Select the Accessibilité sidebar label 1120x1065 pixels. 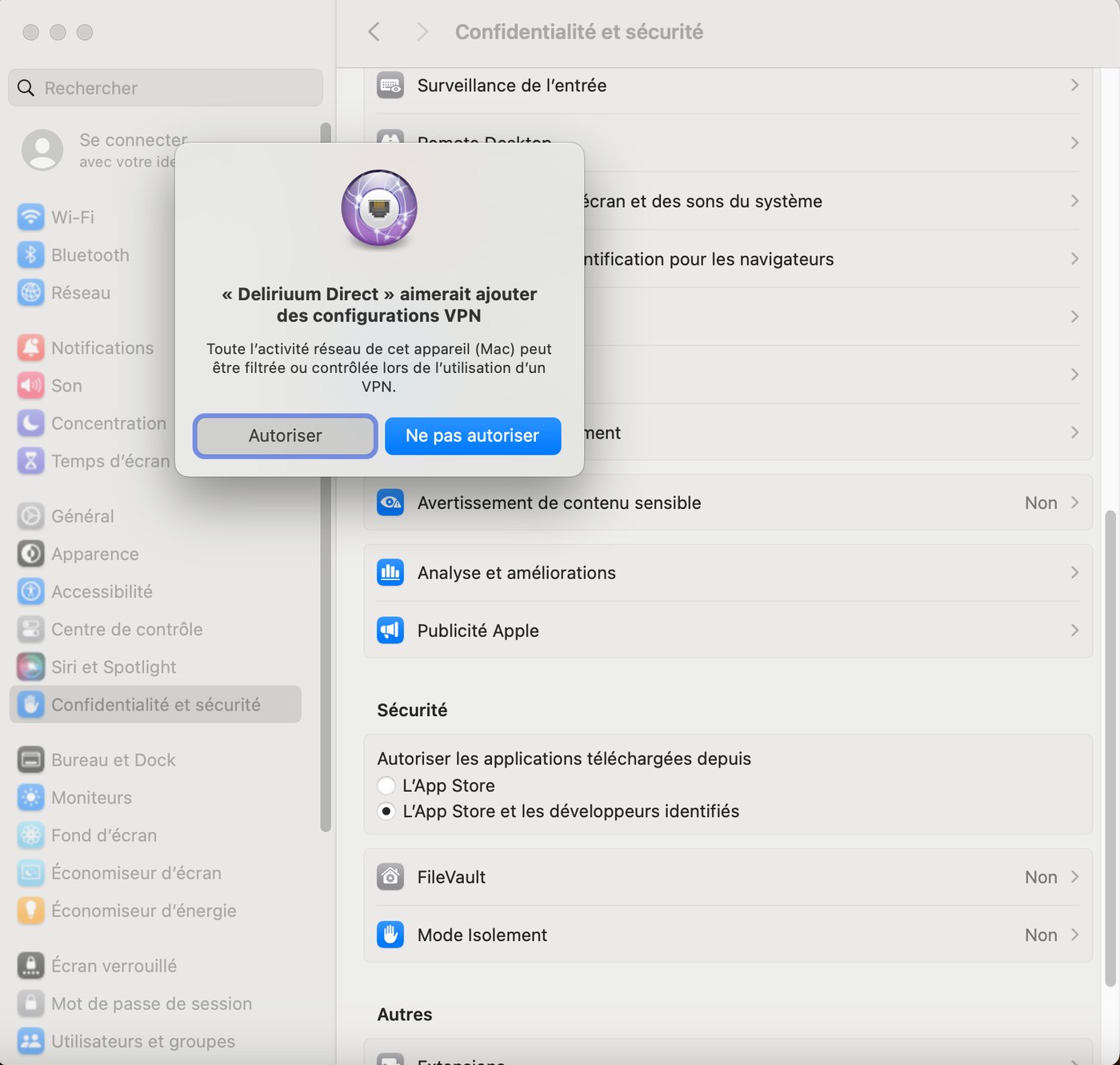click(102, 591)
